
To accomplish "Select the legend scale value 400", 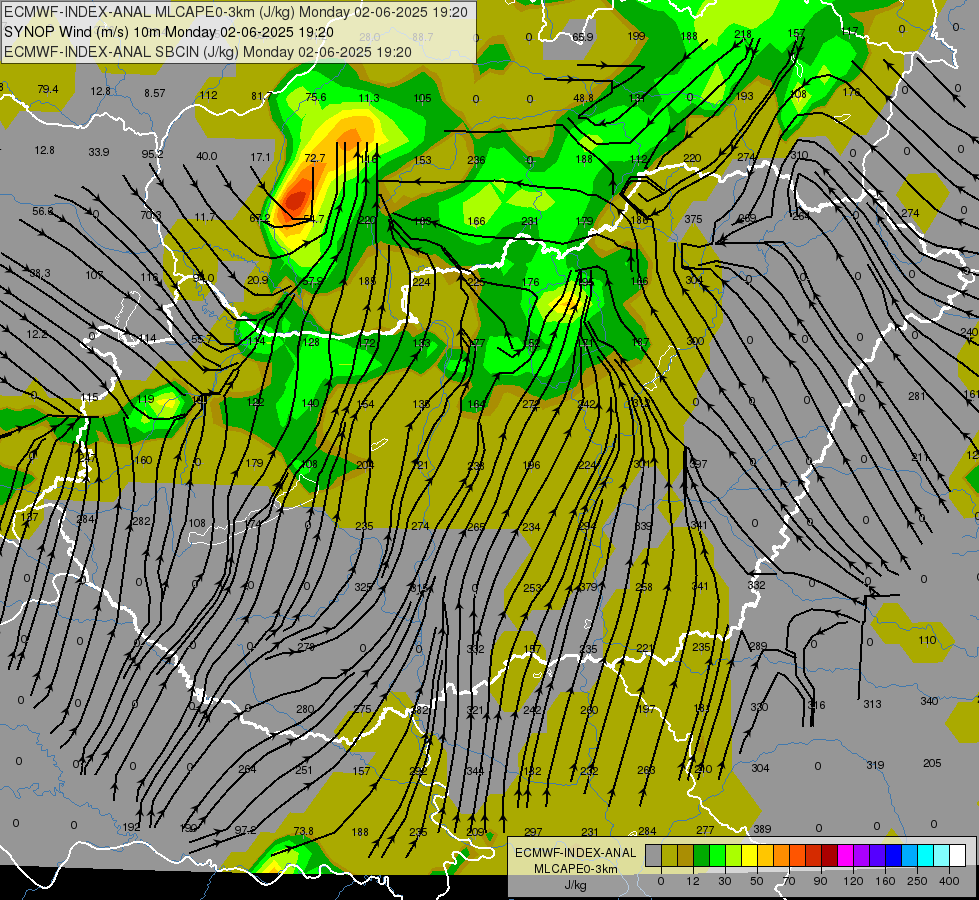I will pos(949,881).
